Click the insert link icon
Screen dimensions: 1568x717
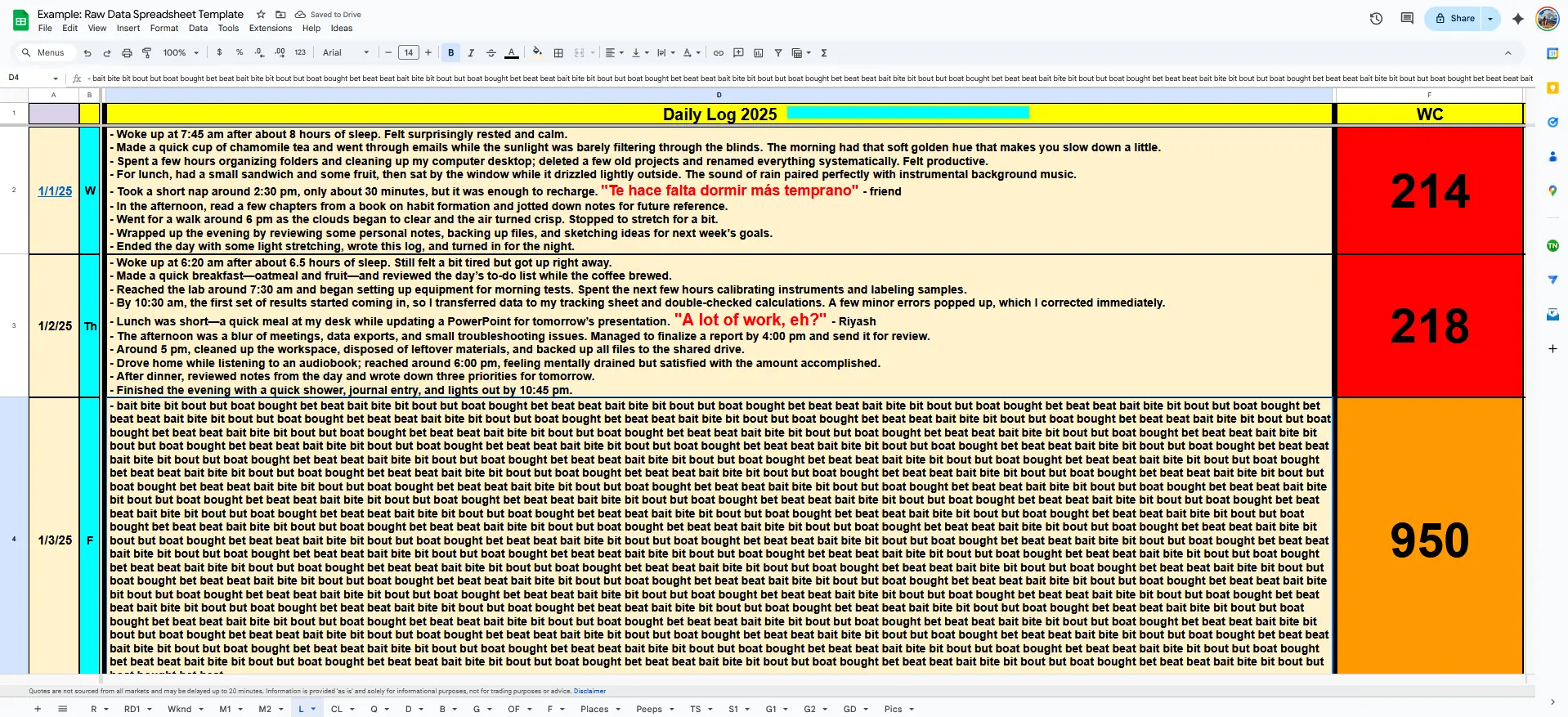pyautogui.click(x=719, y=53)
